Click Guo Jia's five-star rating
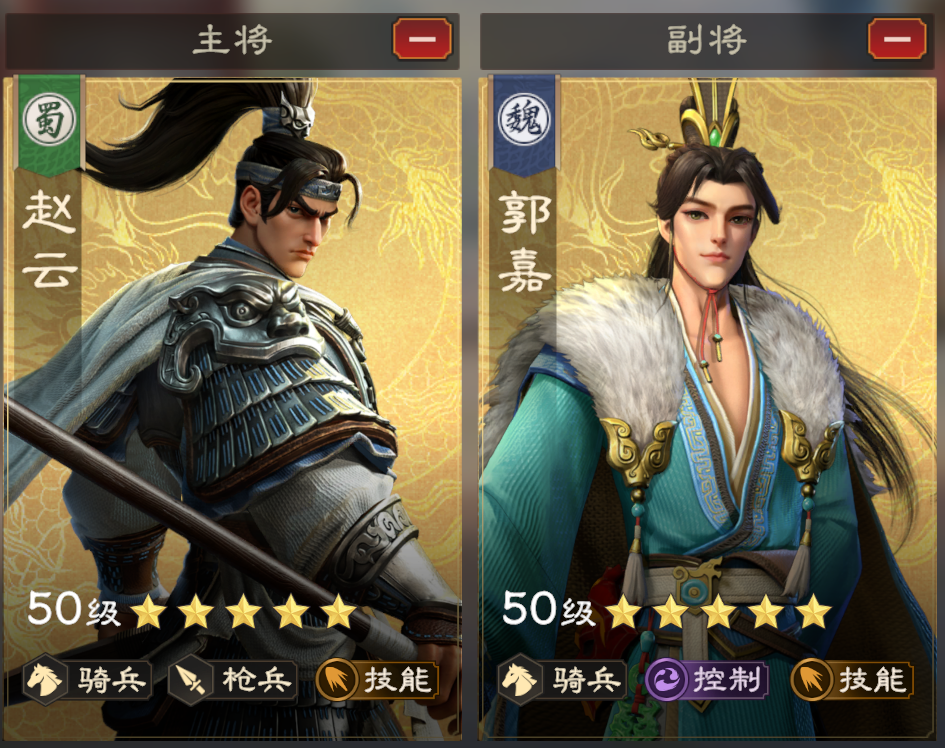 [x=718, y=612]
